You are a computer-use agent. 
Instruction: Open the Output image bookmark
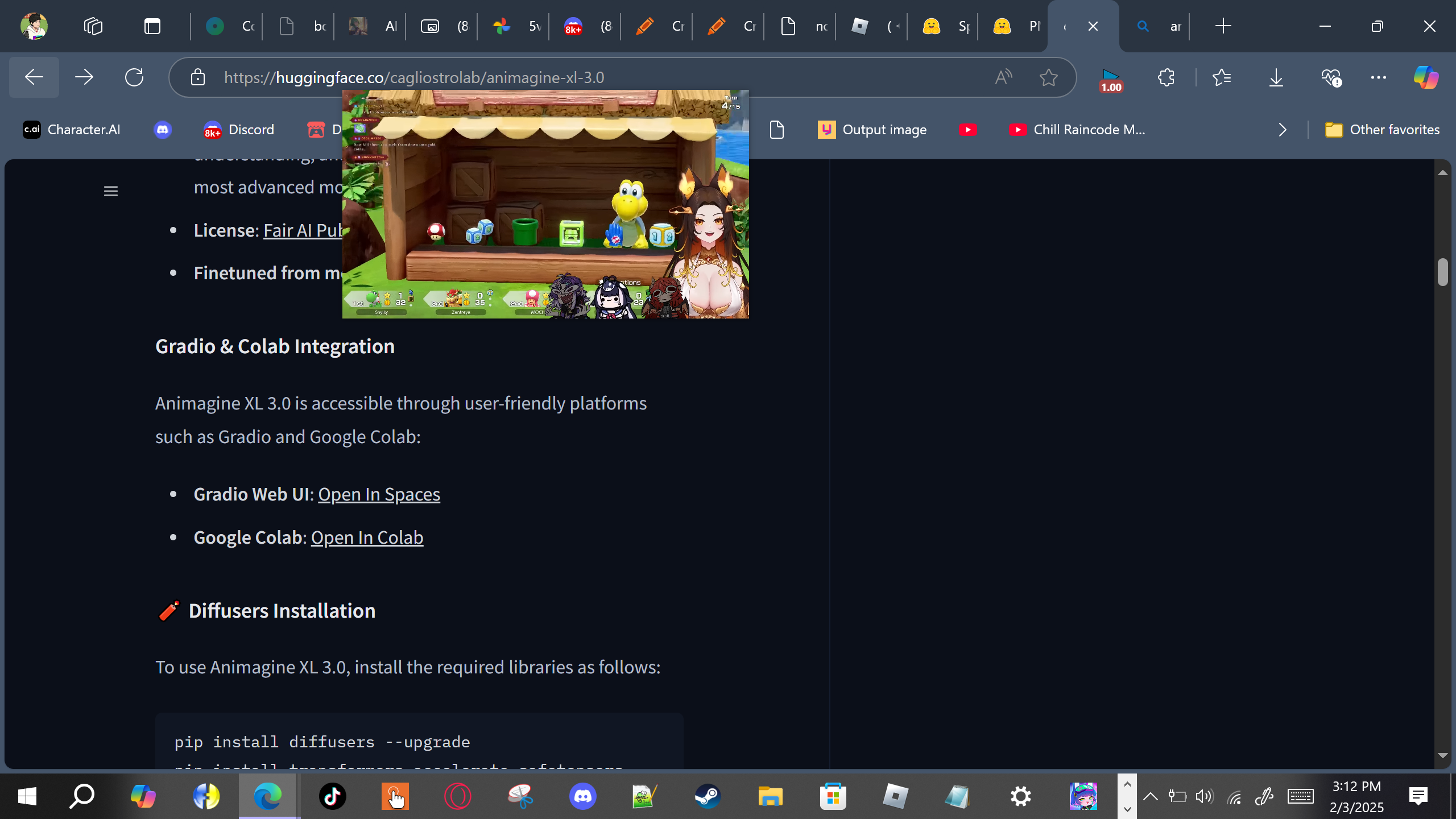tap(872, 130)
